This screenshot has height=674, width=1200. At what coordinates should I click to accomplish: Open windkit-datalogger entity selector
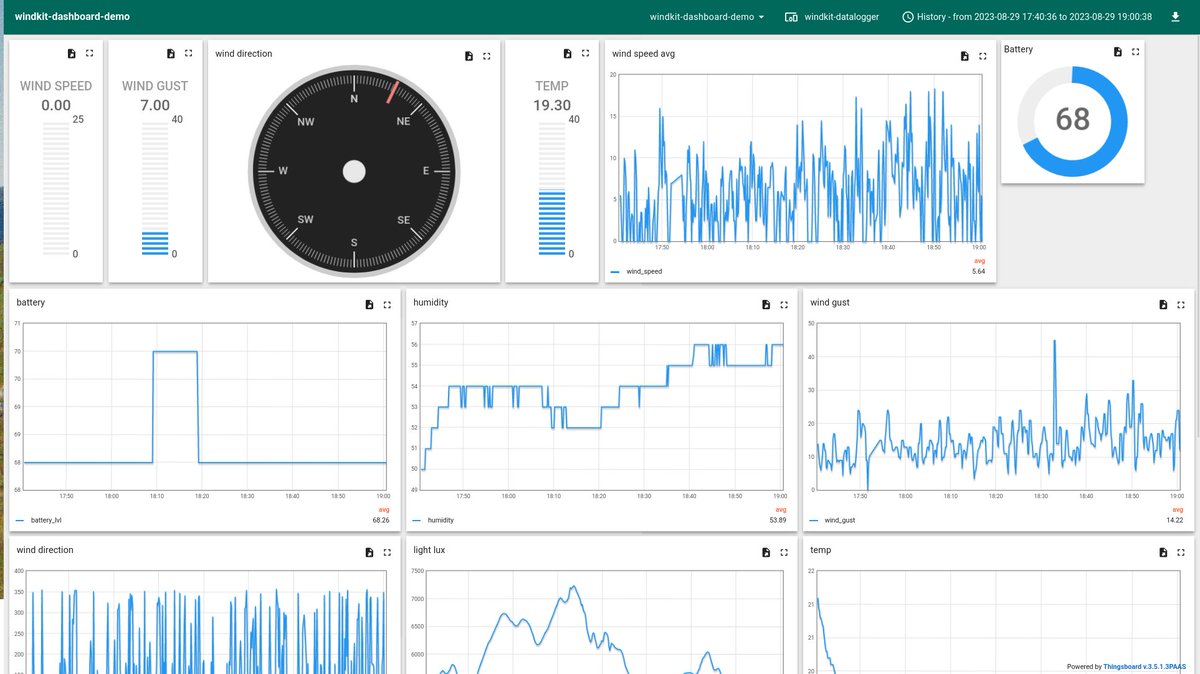coord(832,17)
